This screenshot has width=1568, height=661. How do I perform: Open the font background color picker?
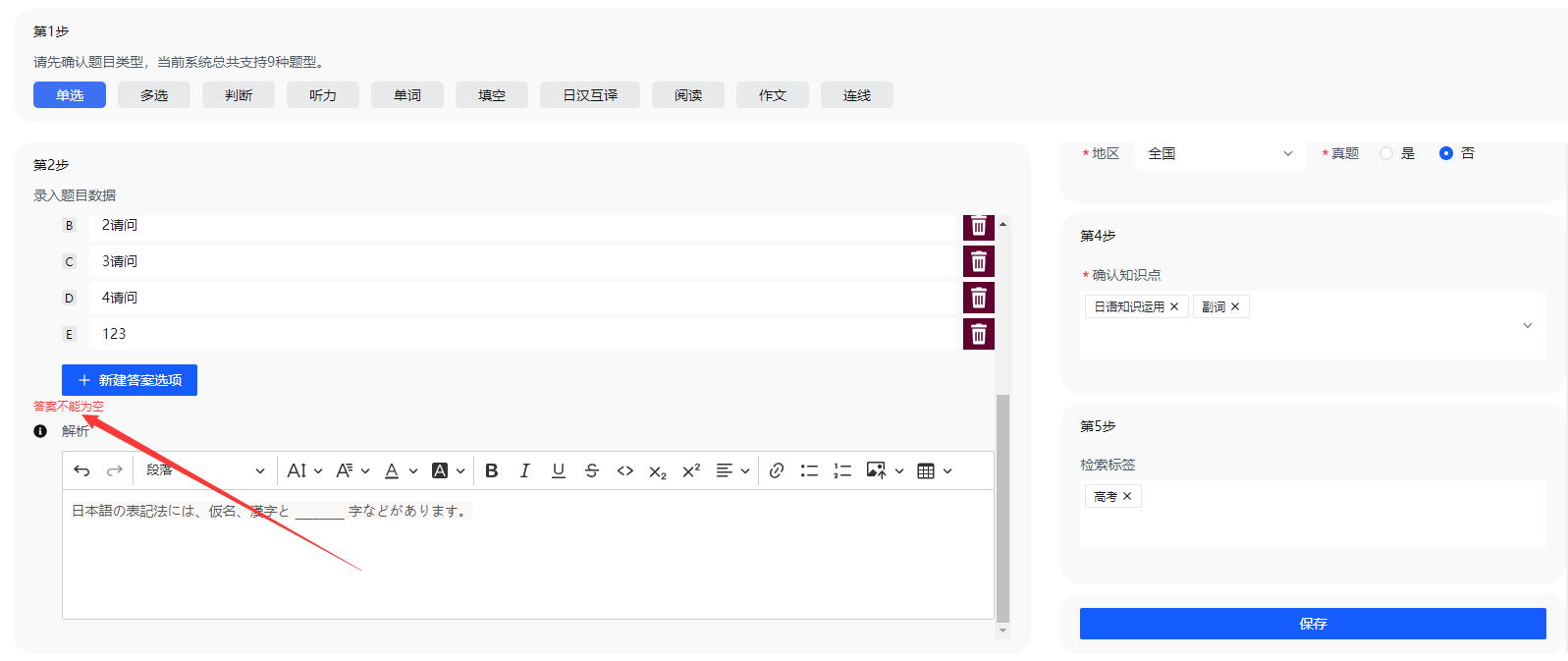[448, 471]
